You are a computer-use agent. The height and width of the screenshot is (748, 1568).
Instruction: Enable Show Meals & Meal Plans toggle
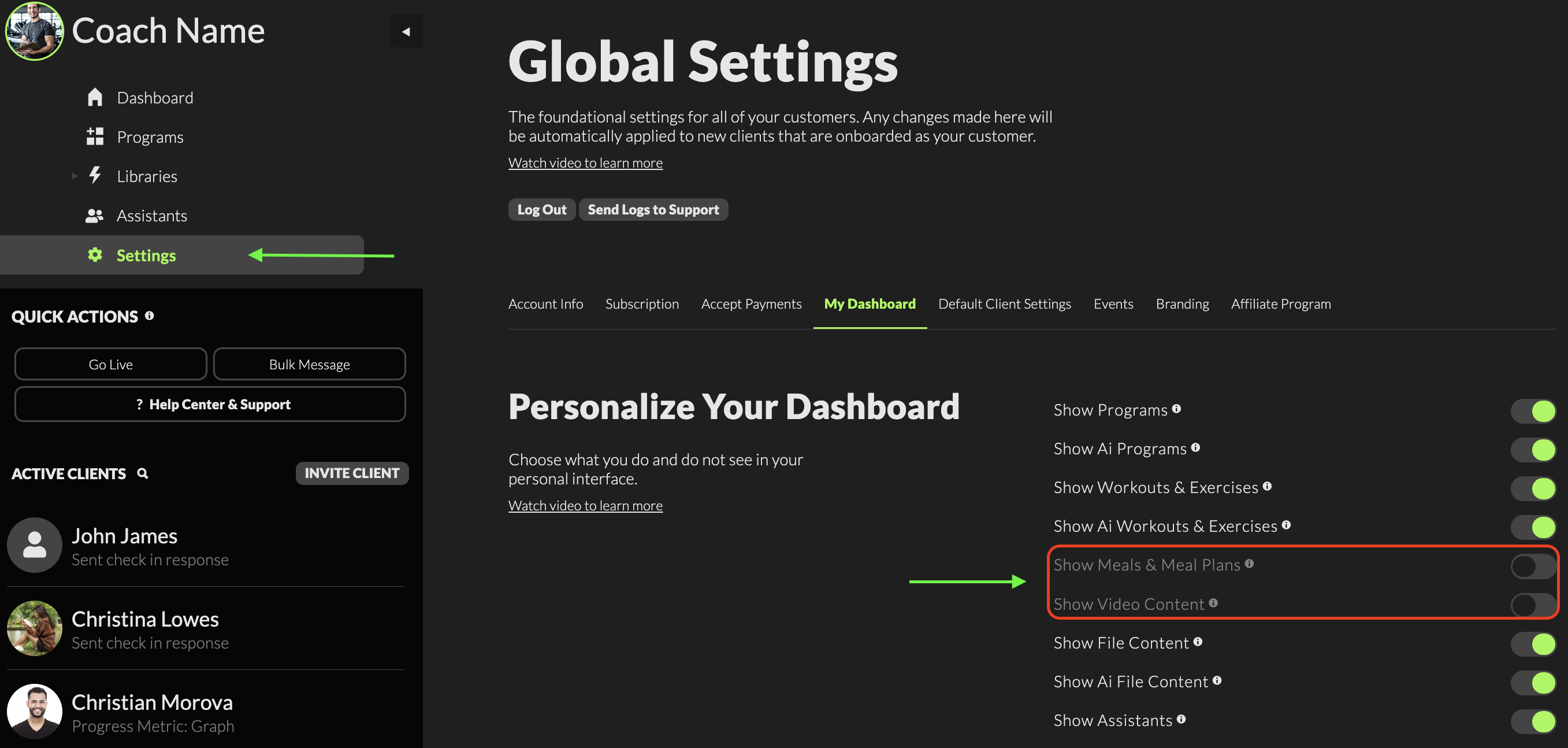1533,566
